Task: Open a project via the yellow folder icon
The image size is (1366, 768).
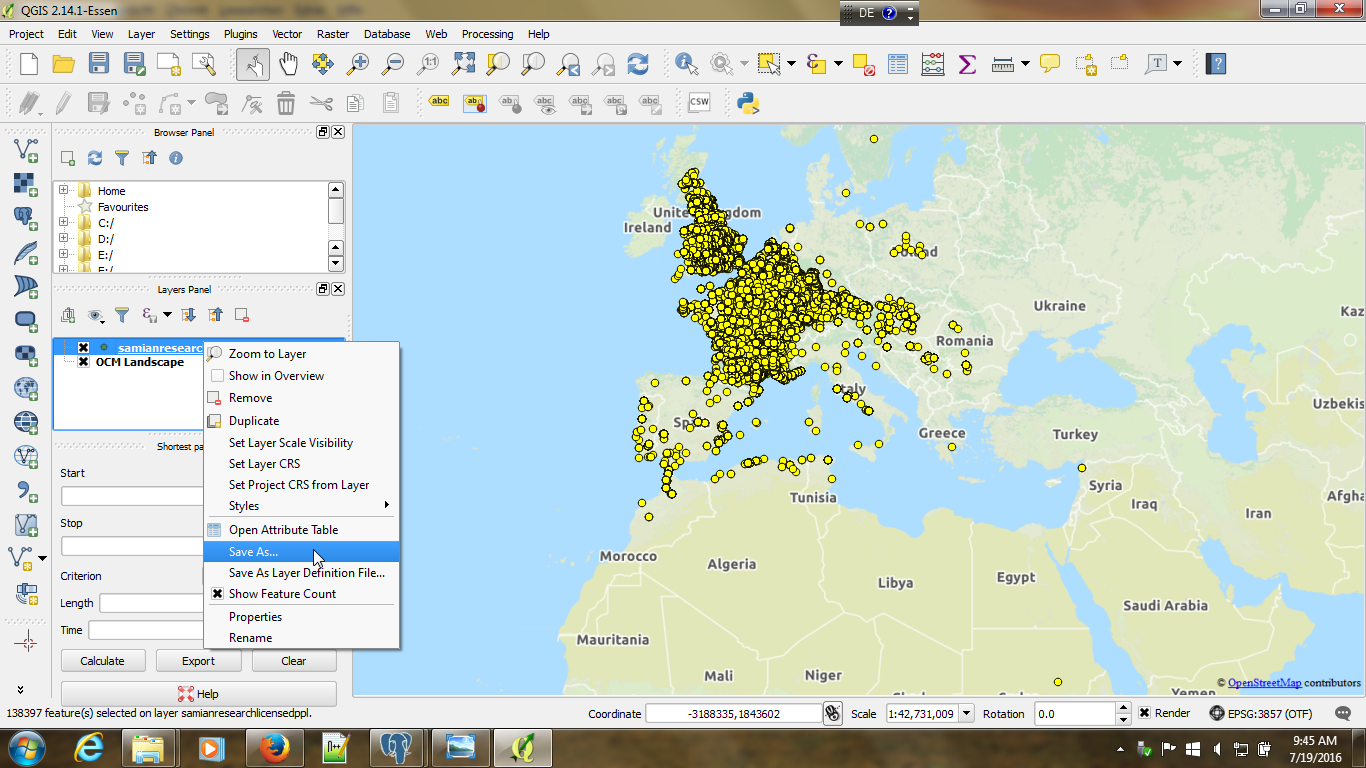Action: tap(64, 64)
